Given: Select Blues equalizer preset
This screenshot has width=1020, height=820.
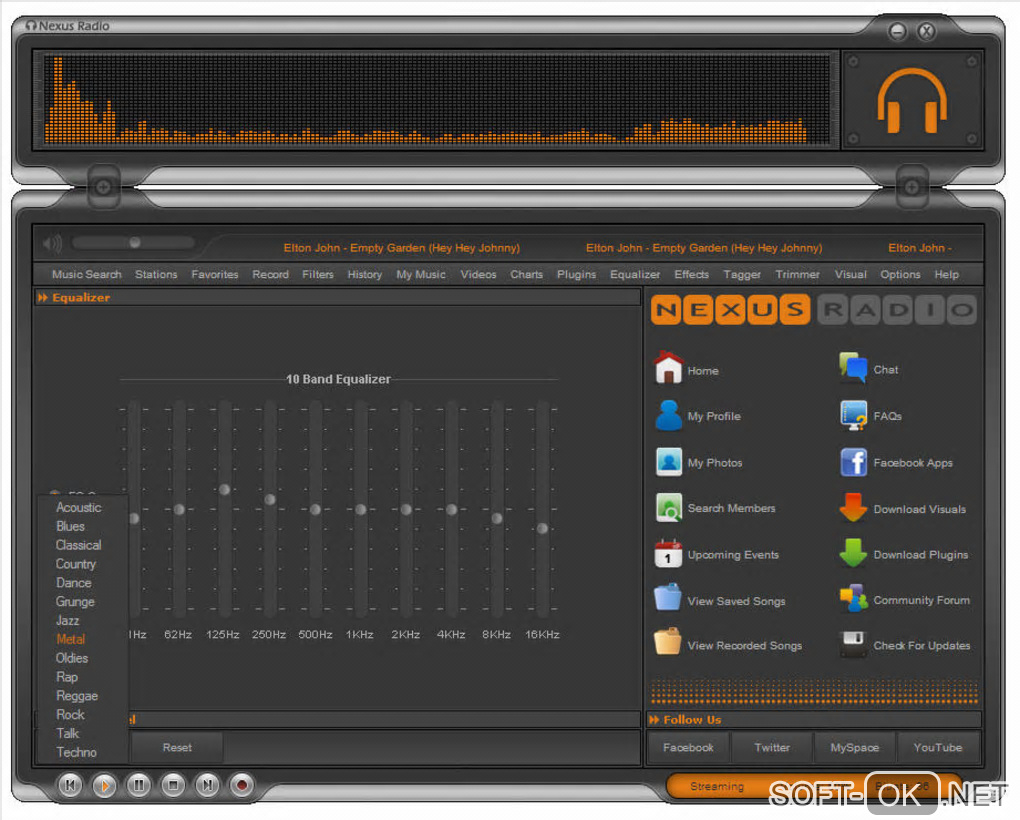Looking at the screenshot, I should (x=70, y=526).
